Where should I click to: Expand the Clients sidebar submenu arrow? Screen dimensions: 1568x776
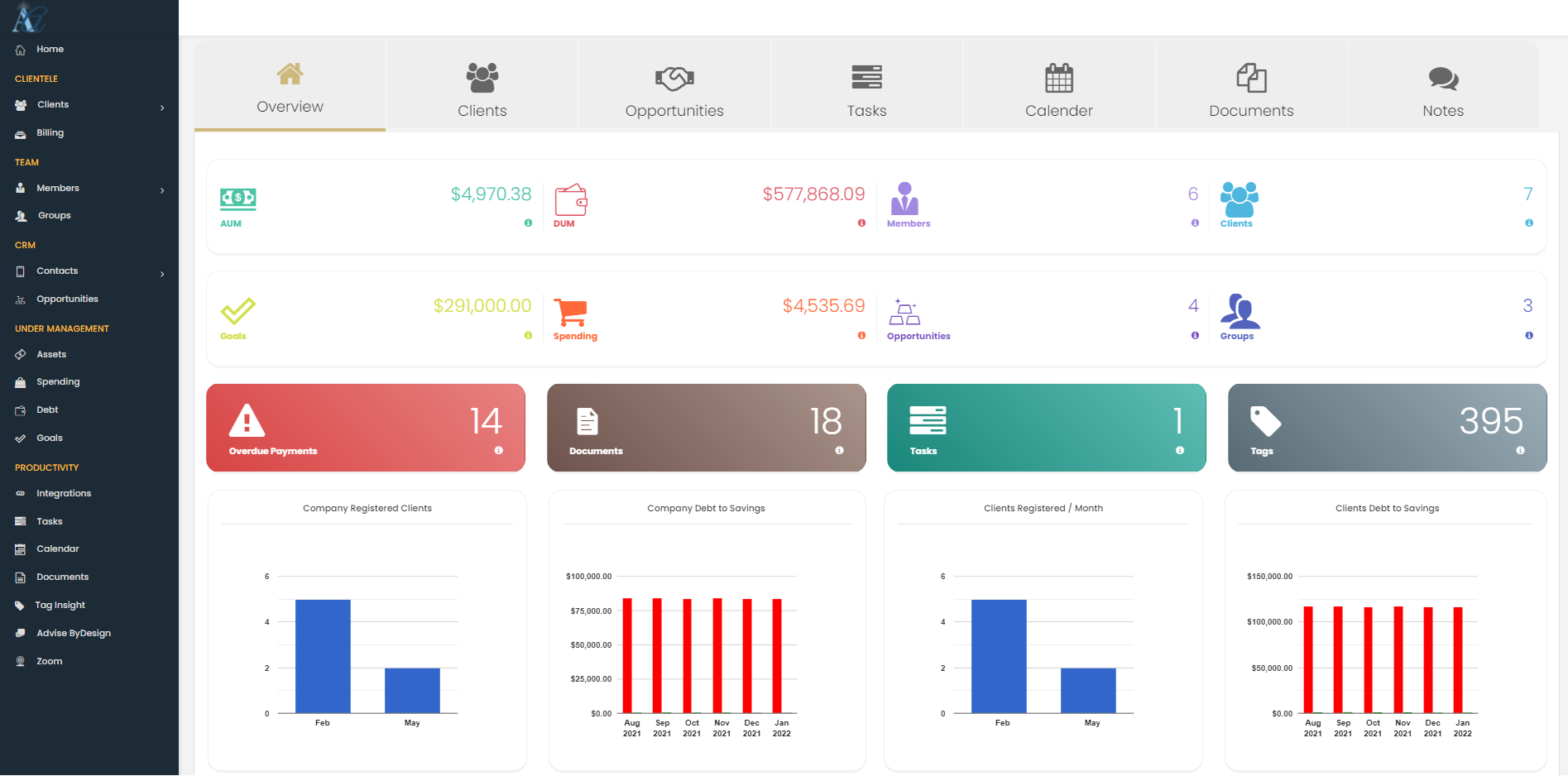(x=162, y=108)
